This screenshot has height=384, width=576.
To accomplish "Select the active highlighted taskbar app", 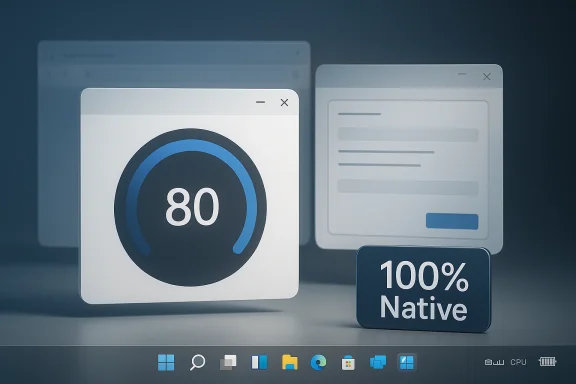I will tap(407, 362).
